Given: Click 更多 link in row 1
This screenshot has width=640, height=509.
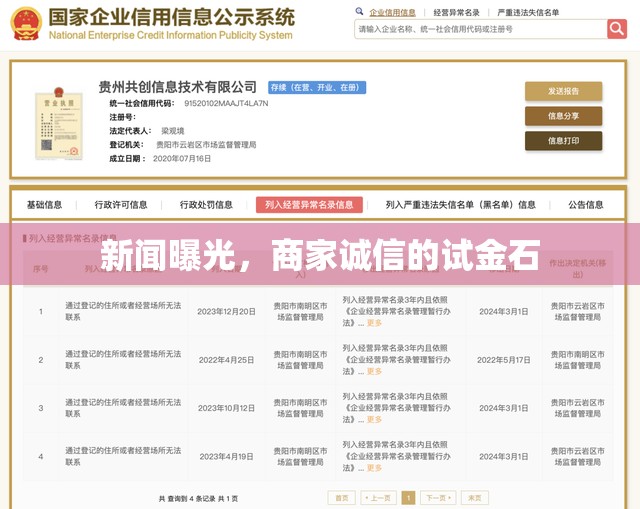Looking at the screenshot, I should (x=374, y=323).
